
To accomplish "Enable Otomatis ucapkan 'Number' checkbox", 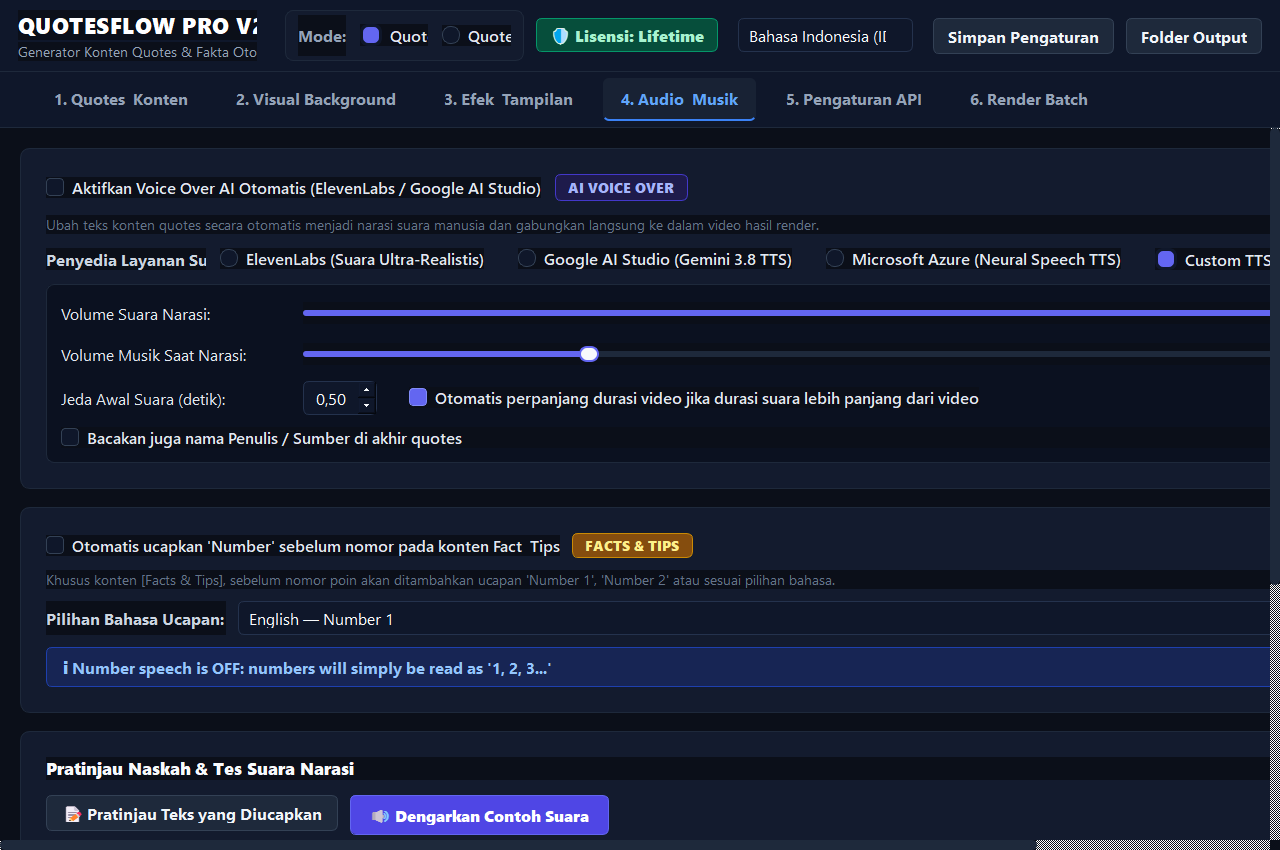I will coord(55,546).
